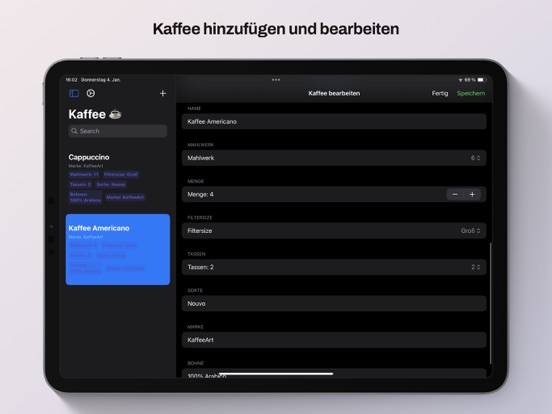This screenshot has width=552, height=414.
Task: Tap the Wi-Fi status icon
Action: tap(460, 80)
